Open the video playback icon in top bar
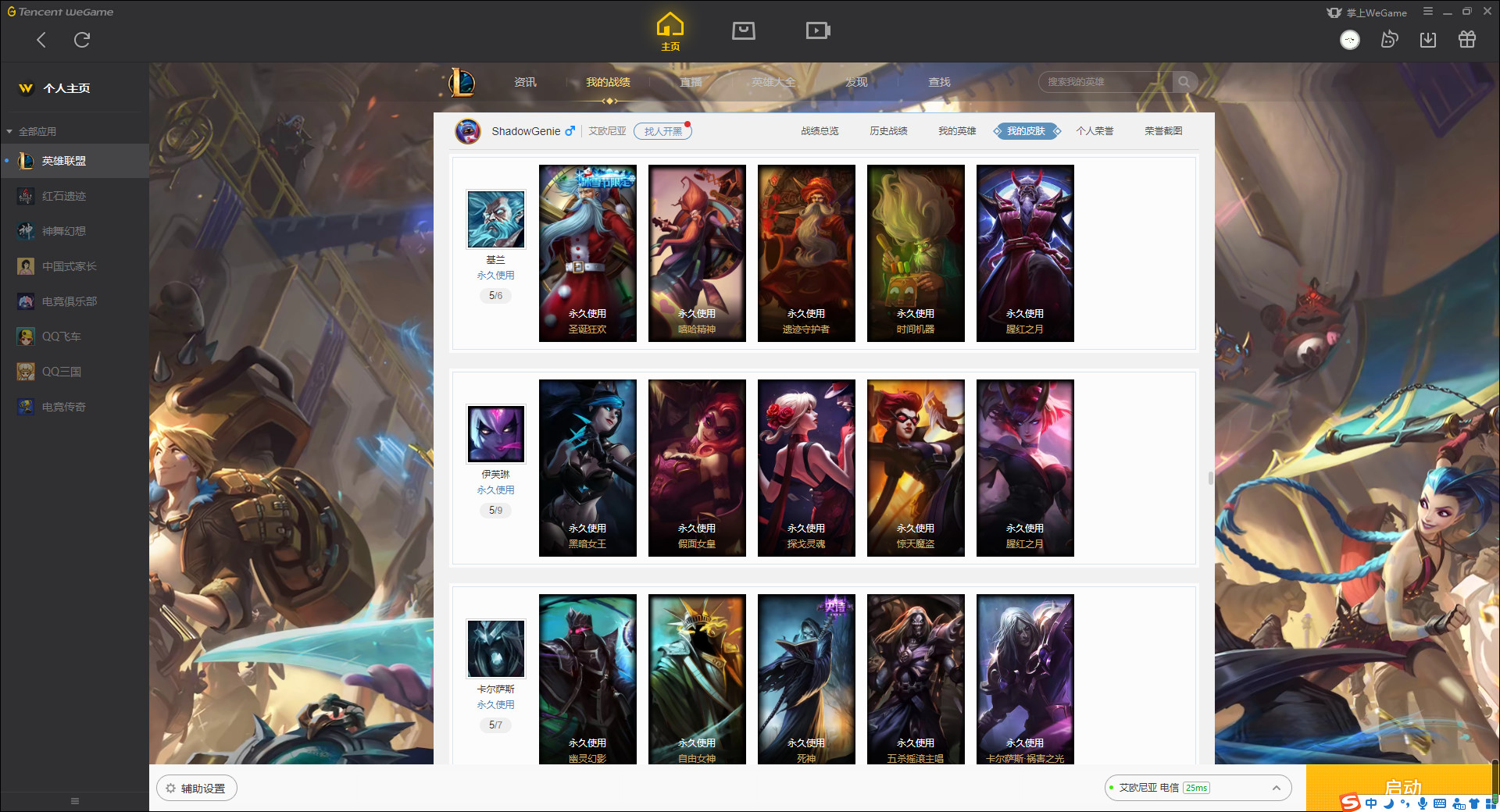This screenshot has width=1500, height=812. coord(818,30)
